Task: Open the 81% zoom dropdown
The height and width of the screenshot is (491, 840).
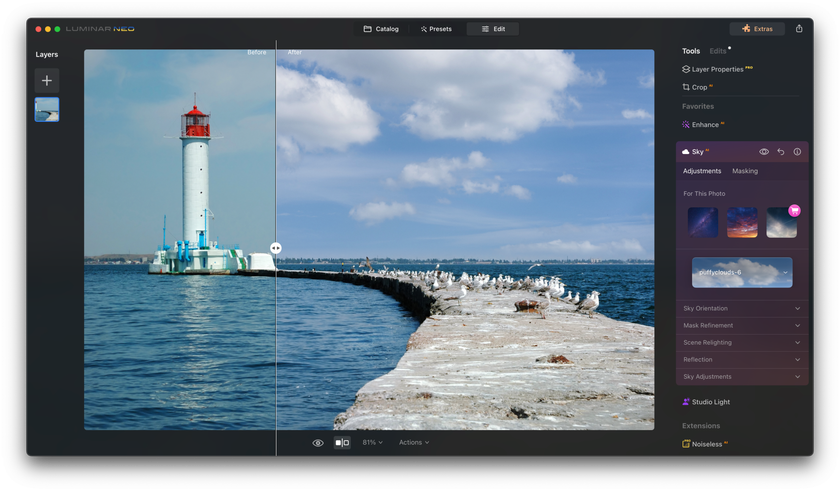Action: pyautogui.click(x=372, y=443)
